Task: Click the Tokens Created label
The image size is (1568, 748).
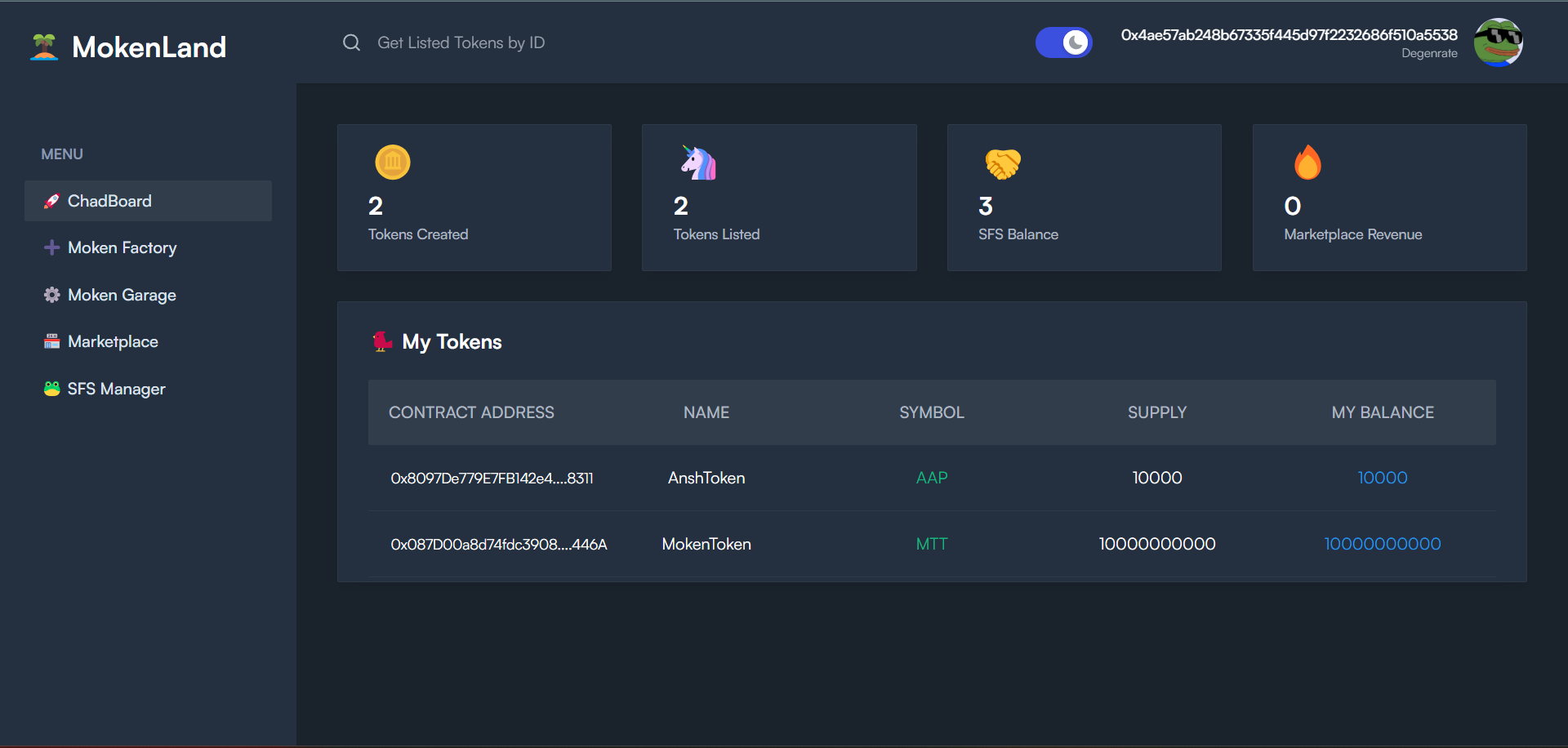Action: point(418,234)
